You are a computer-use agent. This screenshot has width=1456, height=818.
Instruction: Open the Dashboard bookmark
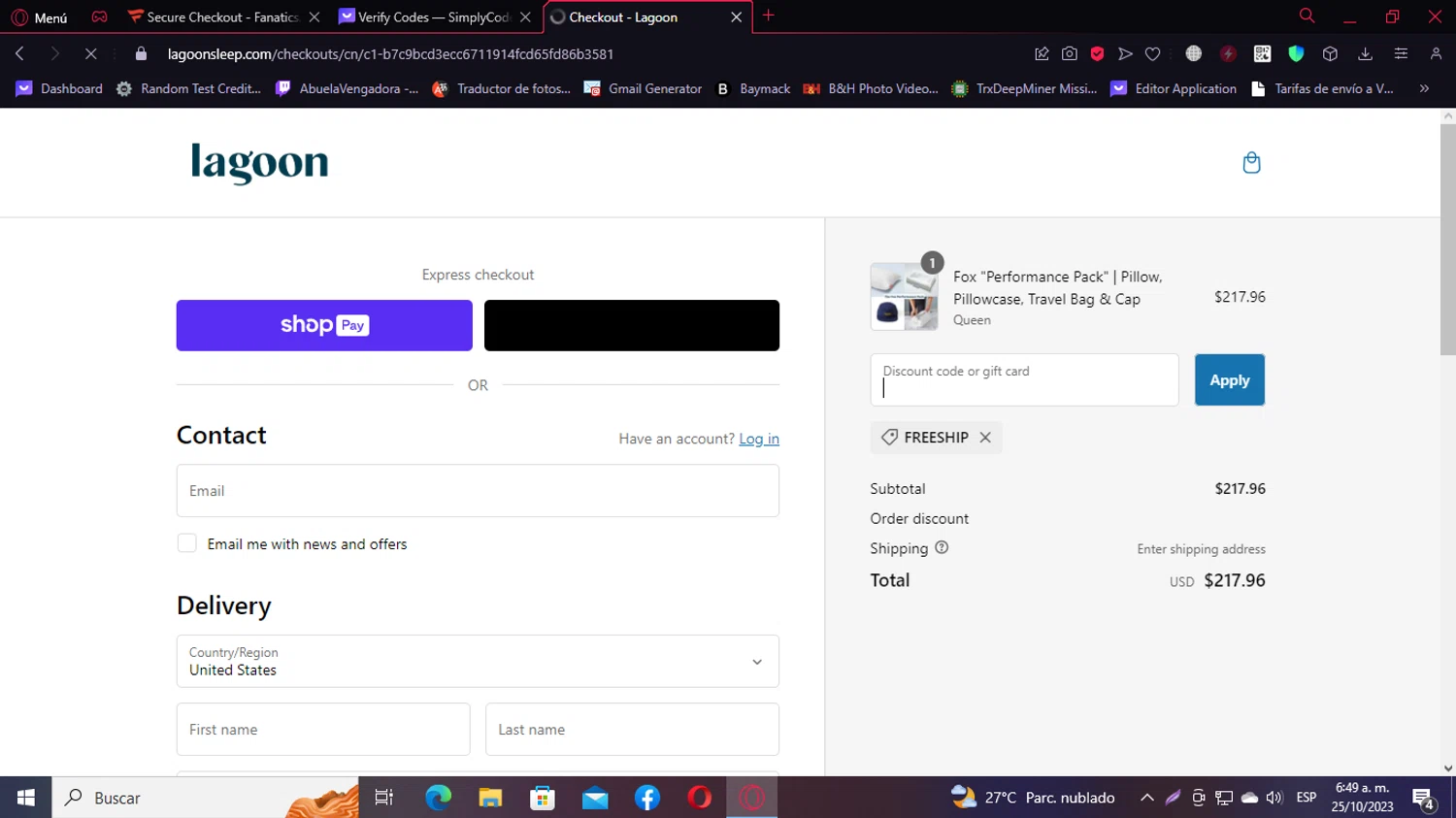click(59, 88)
